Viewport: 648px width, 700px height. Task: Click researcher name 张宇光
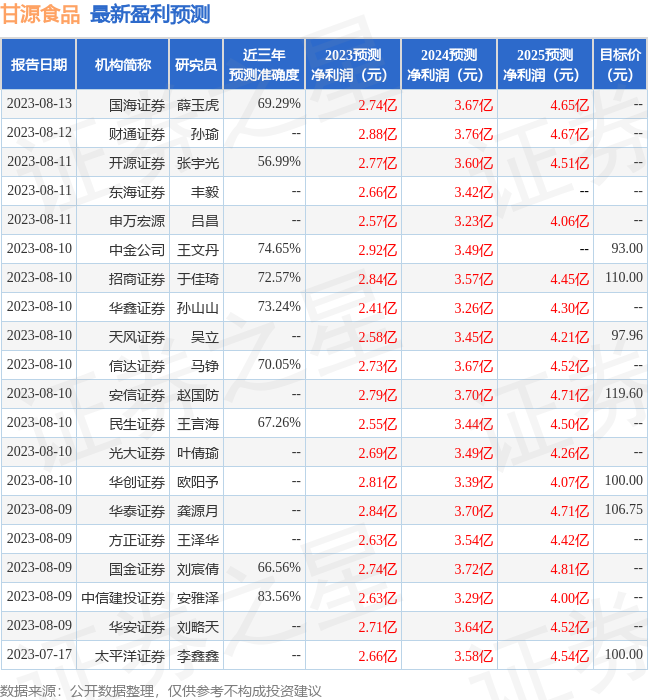pos(198,163)
